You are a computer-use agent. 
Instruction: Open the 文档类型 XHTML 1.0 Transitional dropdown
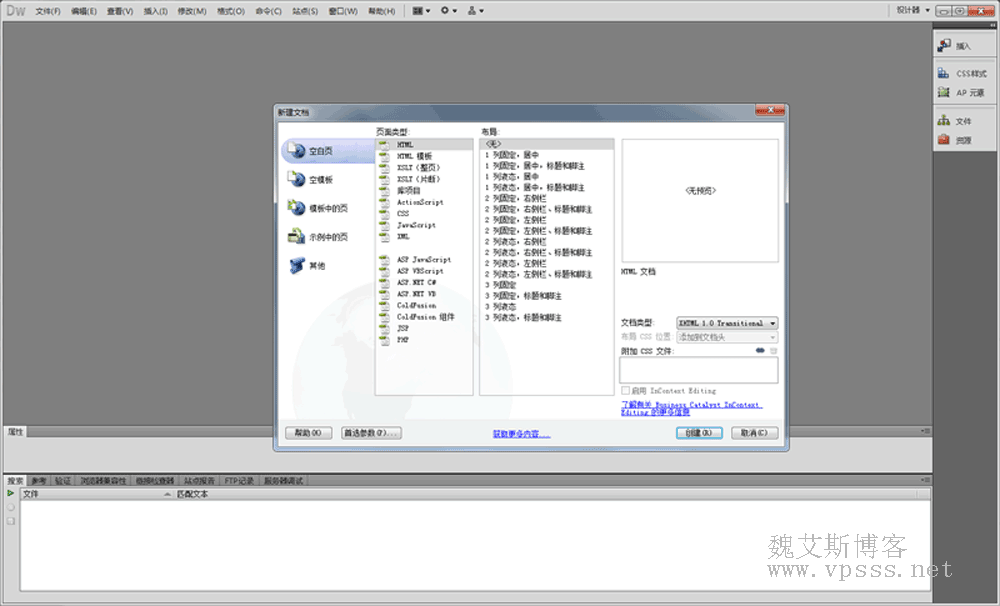[x=727, y=323]
